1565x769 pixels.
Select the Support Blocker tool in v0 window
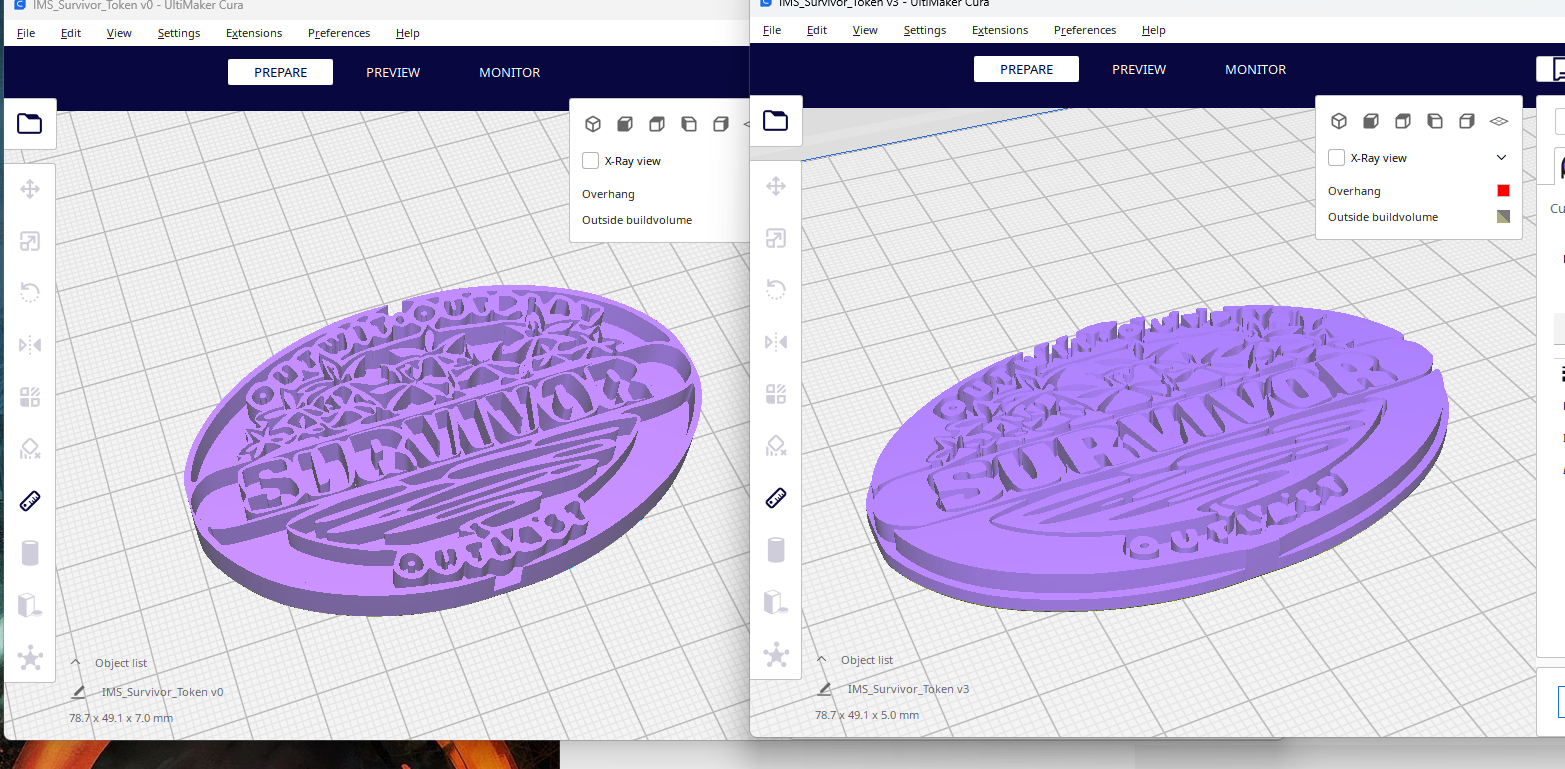click(30, 449)
